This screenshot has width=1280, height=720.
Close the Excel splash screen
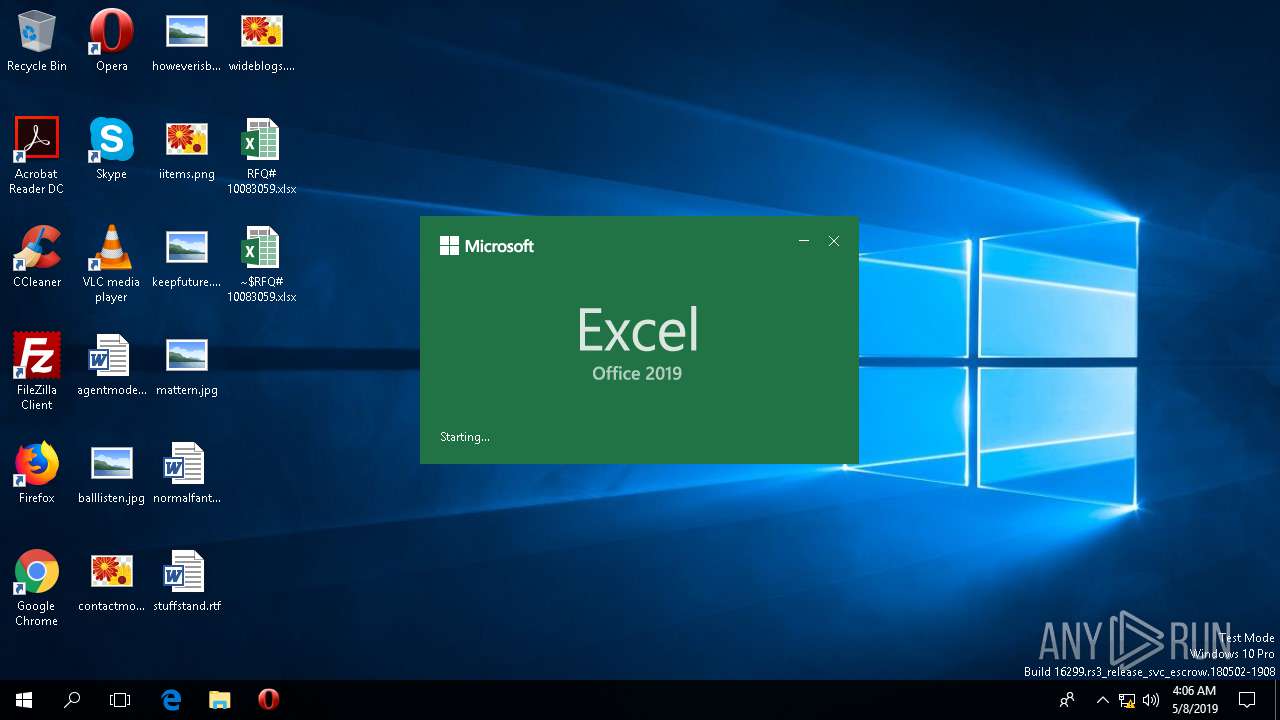click(x=834, y=241)
